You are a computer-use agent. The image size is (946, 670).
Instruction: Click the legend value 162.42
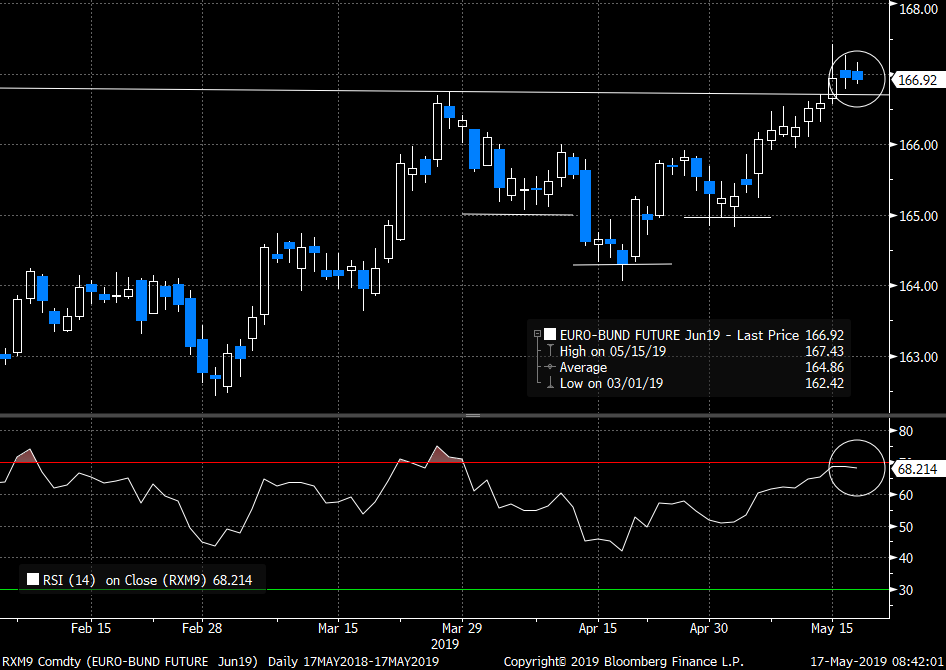tap(824, 383)
